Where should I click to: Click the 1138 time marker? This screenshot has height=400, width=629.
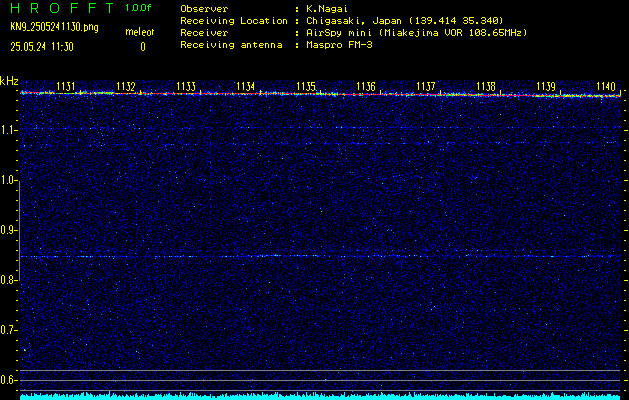[x=486, y=86]
